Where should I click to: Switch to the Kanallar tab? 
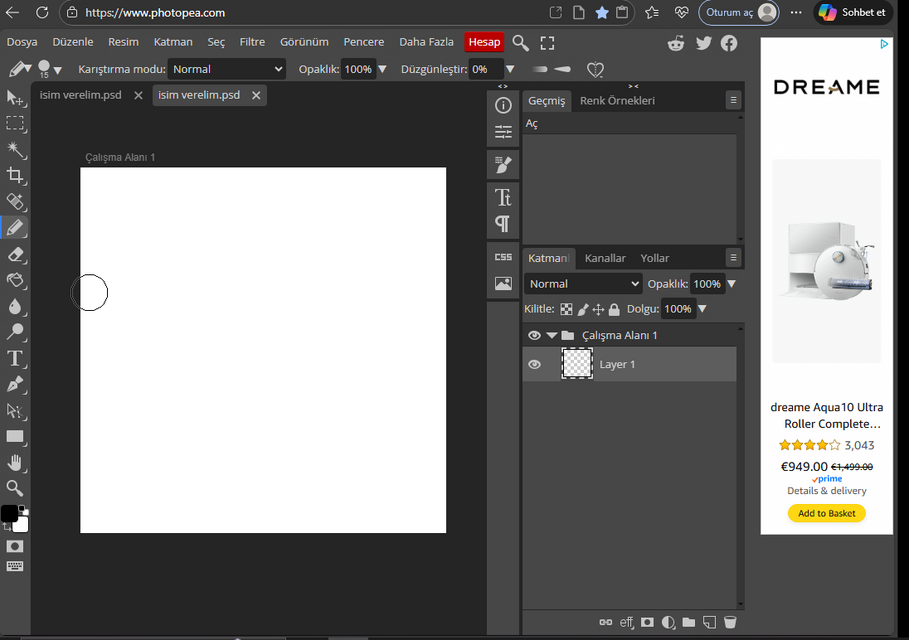(605, 258)
